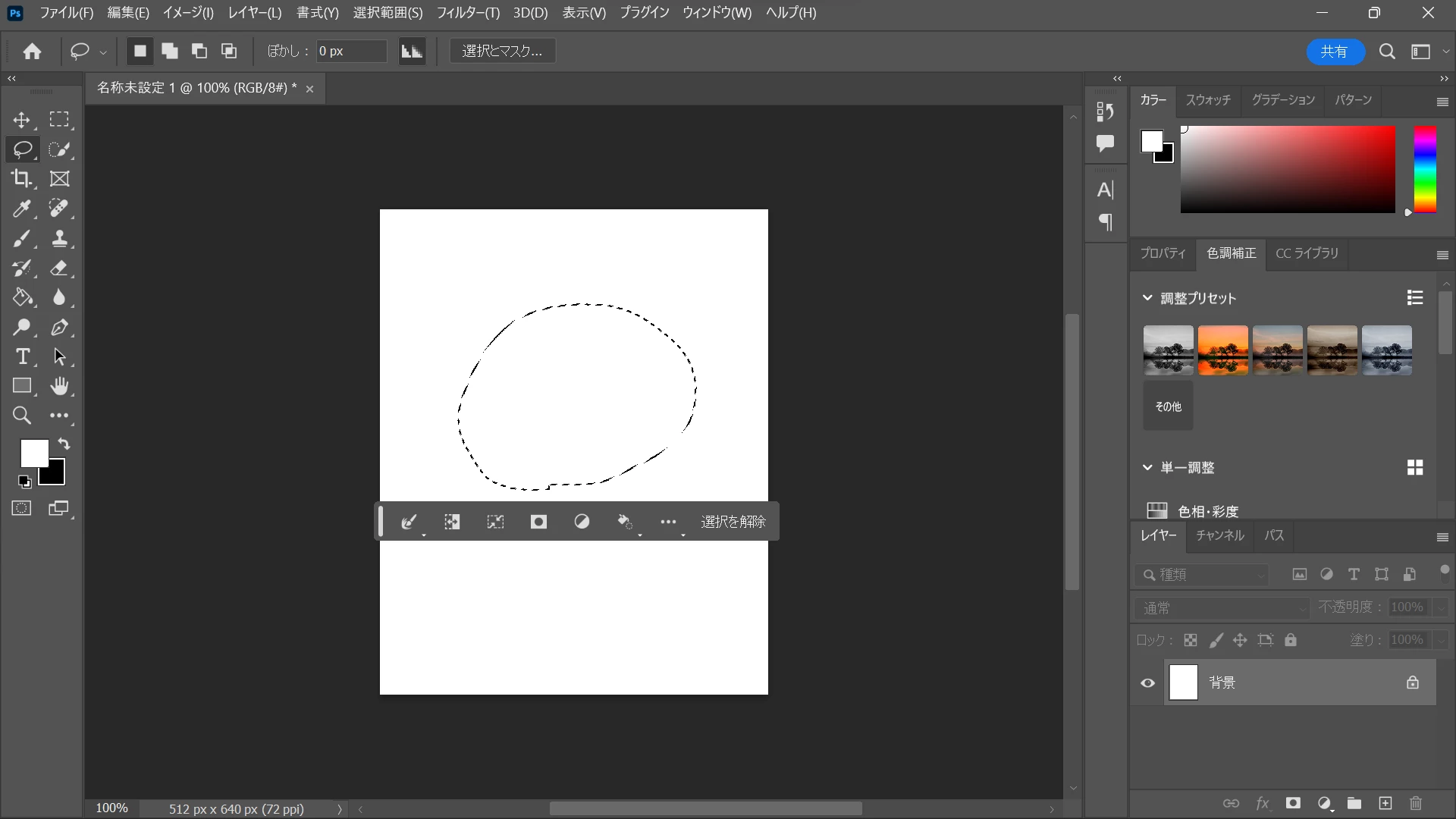Hide the 背景 layer visibility eye
This screenshot has height=819, width=1456.
1148,683
